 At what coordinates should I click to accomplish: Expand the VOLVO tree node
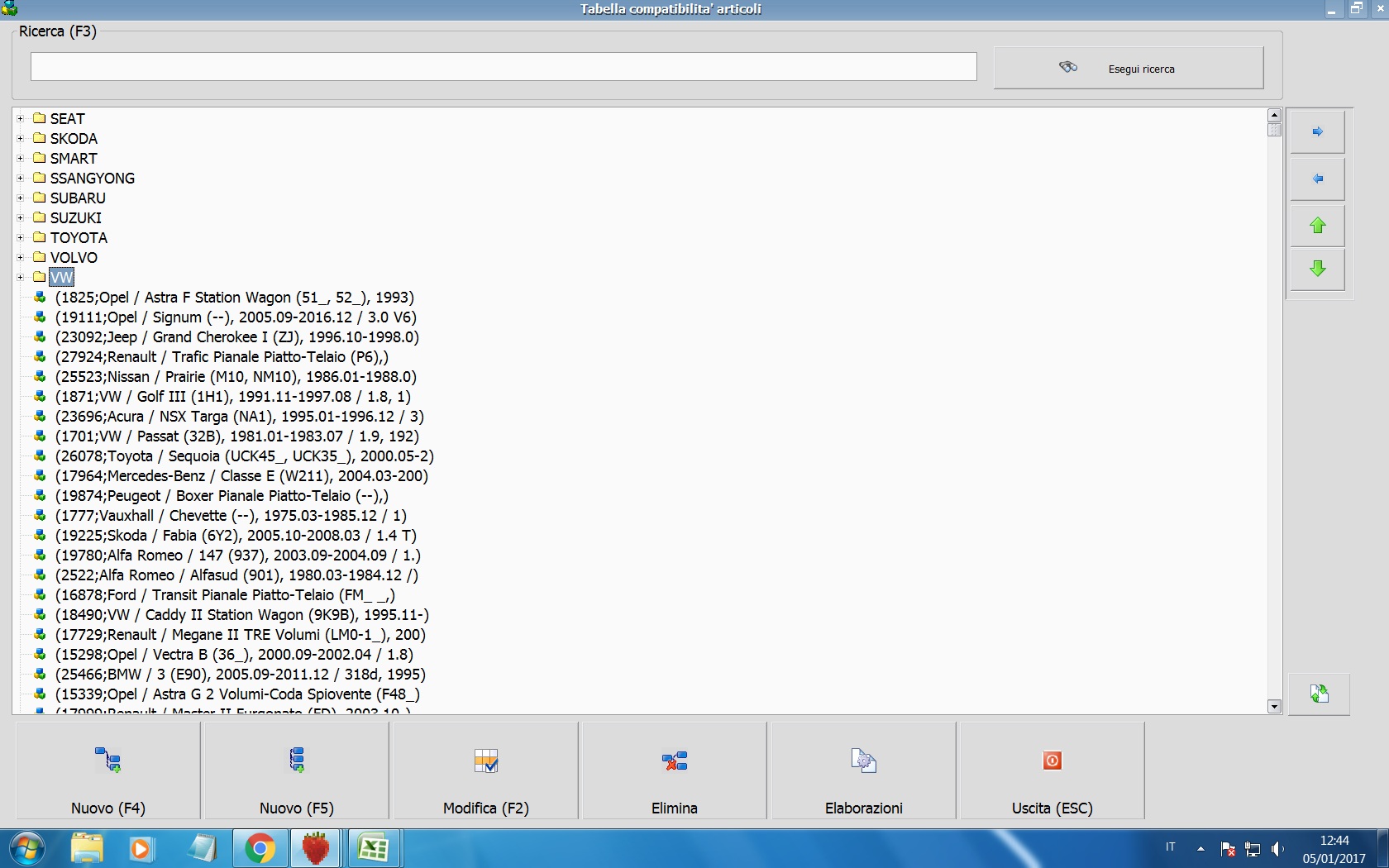point(21,257)
